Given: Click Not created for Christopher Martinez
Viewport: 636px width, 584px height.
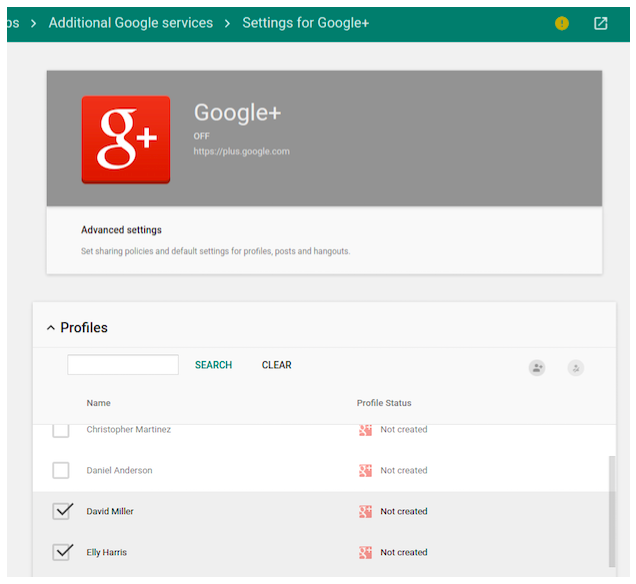Looking at the screenshot, I should point(404,429).
